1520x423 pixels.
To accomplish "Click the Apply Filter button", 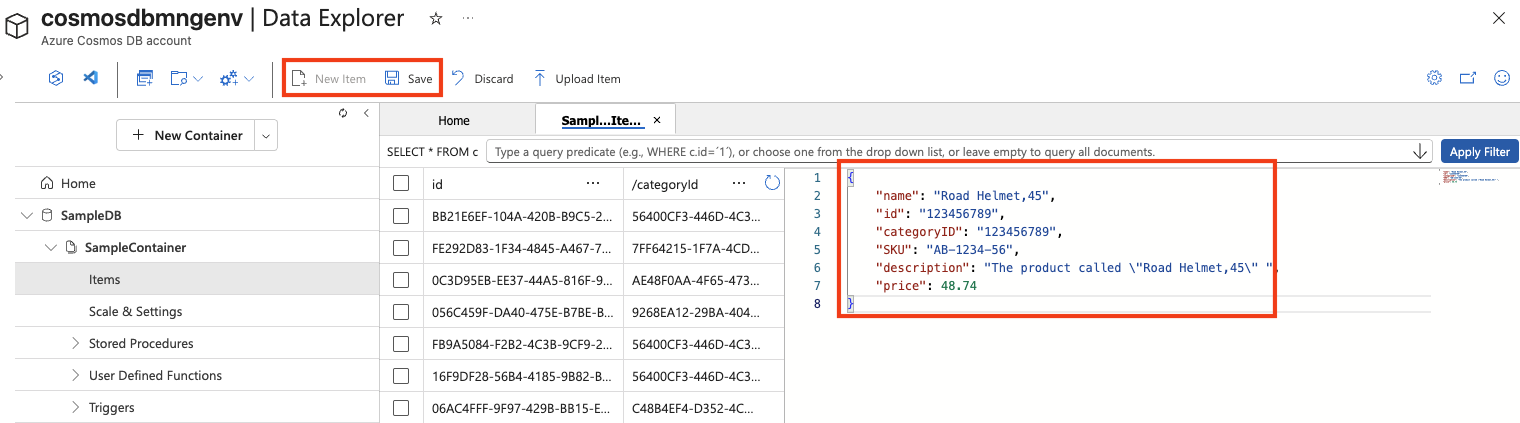I will point(1479,152).
